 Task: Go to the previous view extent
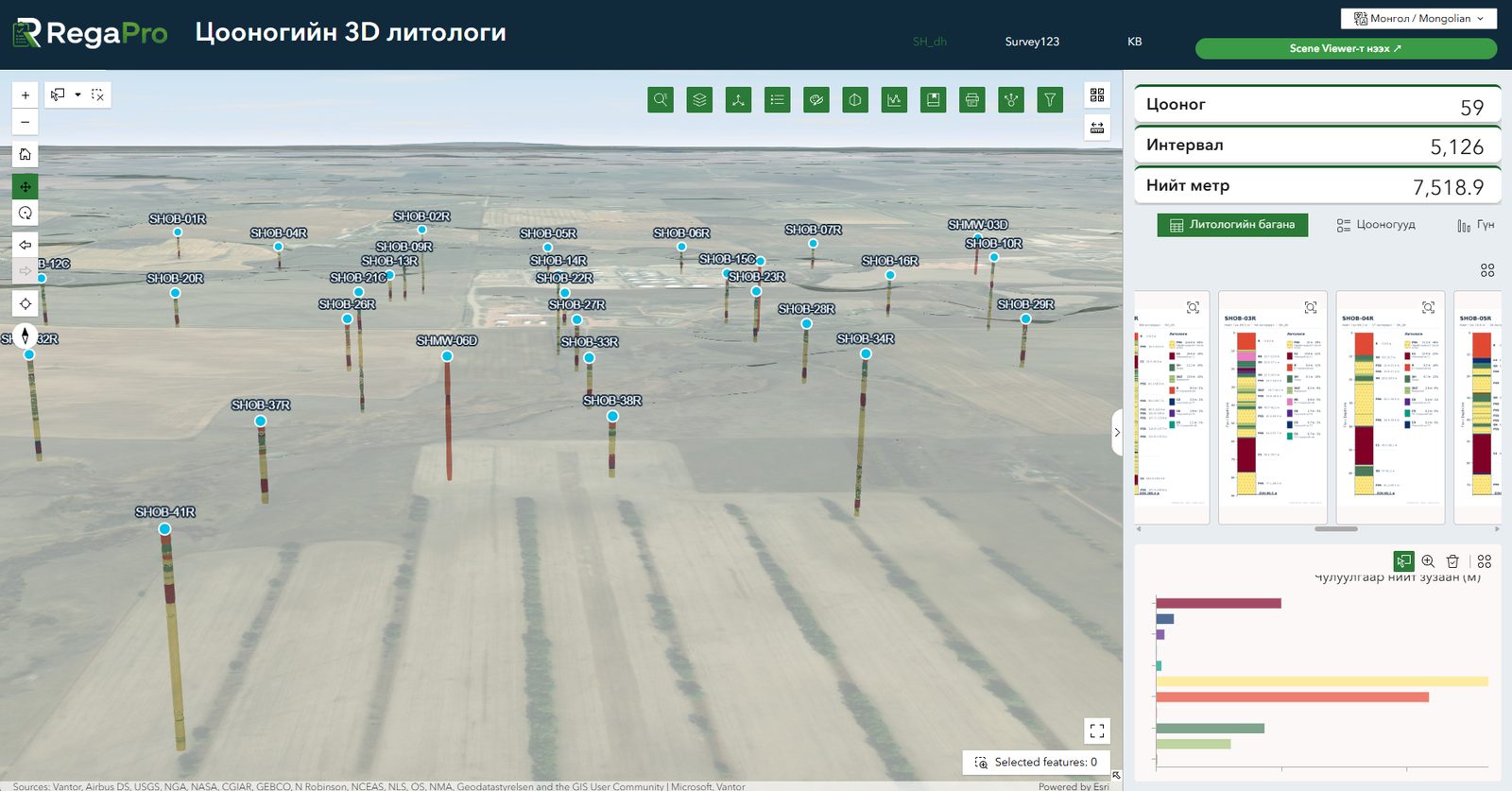pos(26,245)
